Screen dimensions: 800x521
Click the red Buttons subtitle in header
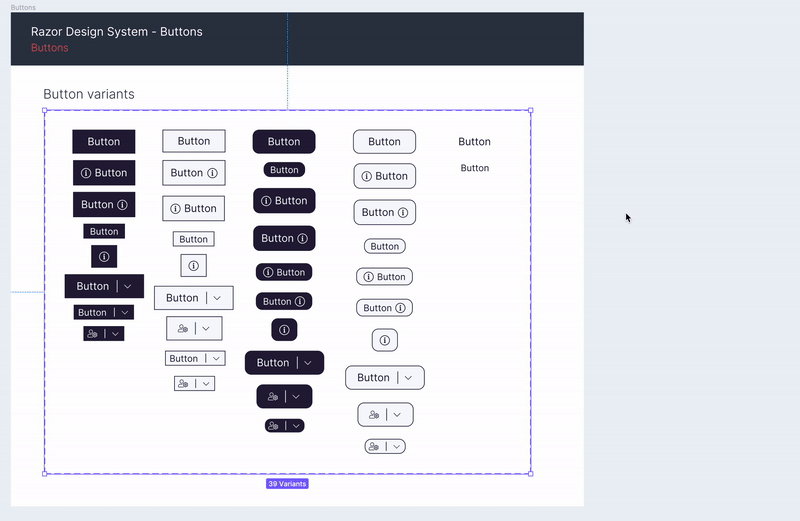point(50,48)
